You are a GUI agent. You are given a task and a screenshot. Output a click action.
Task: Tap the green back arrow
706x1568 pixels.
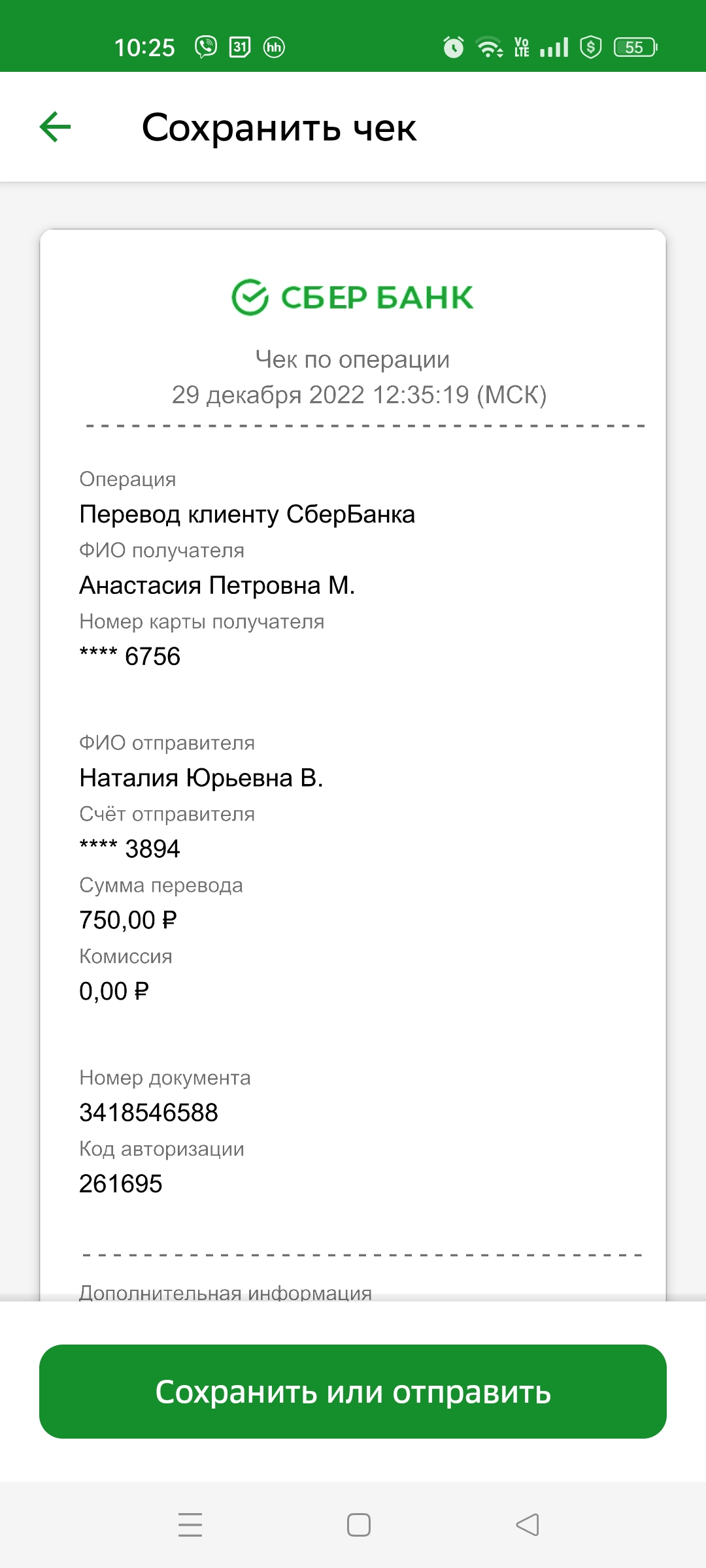pos(55,127)
